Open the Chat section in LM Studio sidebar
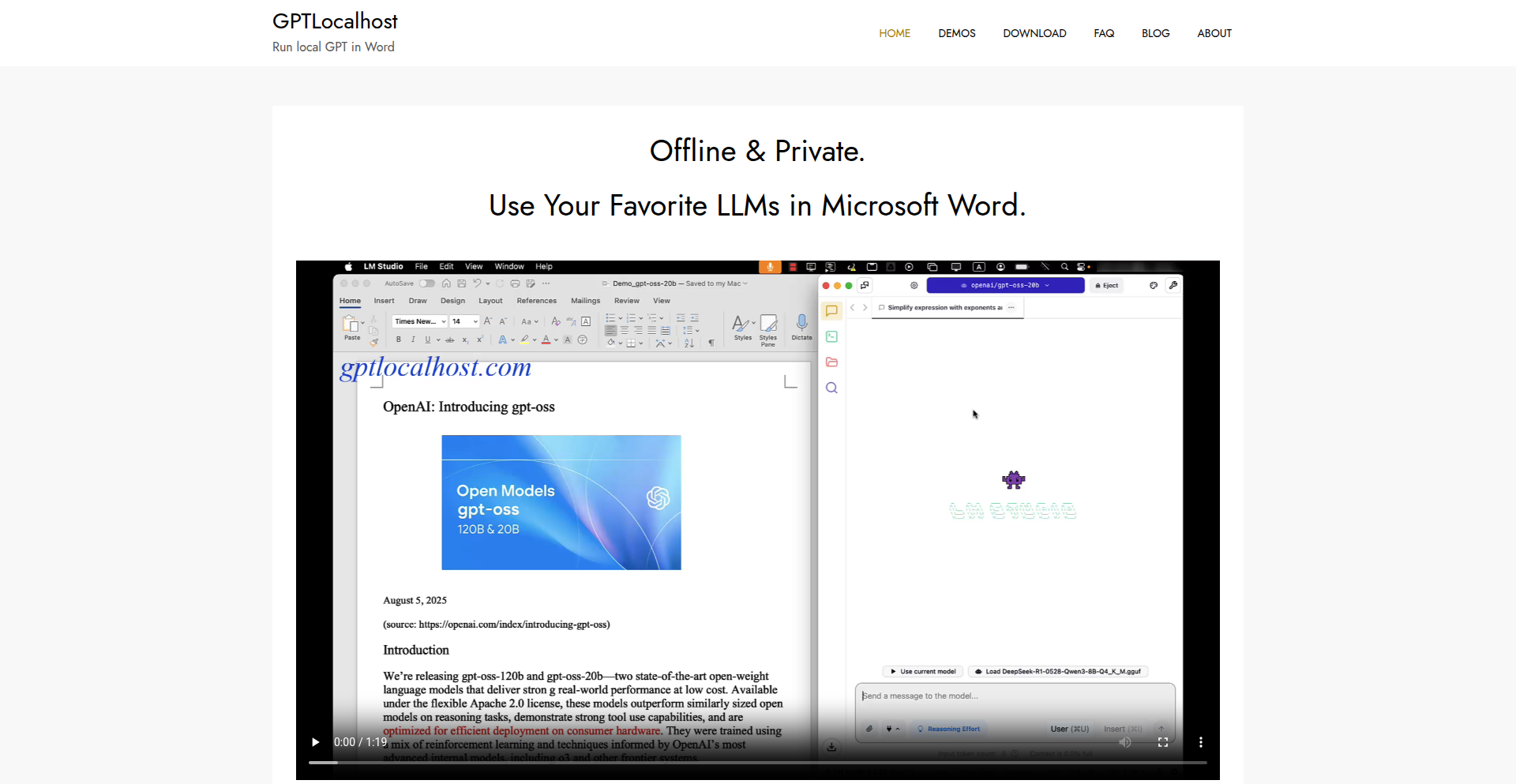 831,311
